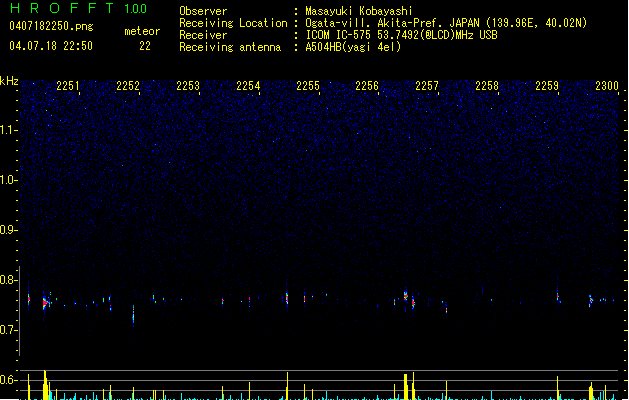Select the date stamp 04.07.18 22:50
The height and width of the screenshot is (400, 629).
click(x=51, y=46)
